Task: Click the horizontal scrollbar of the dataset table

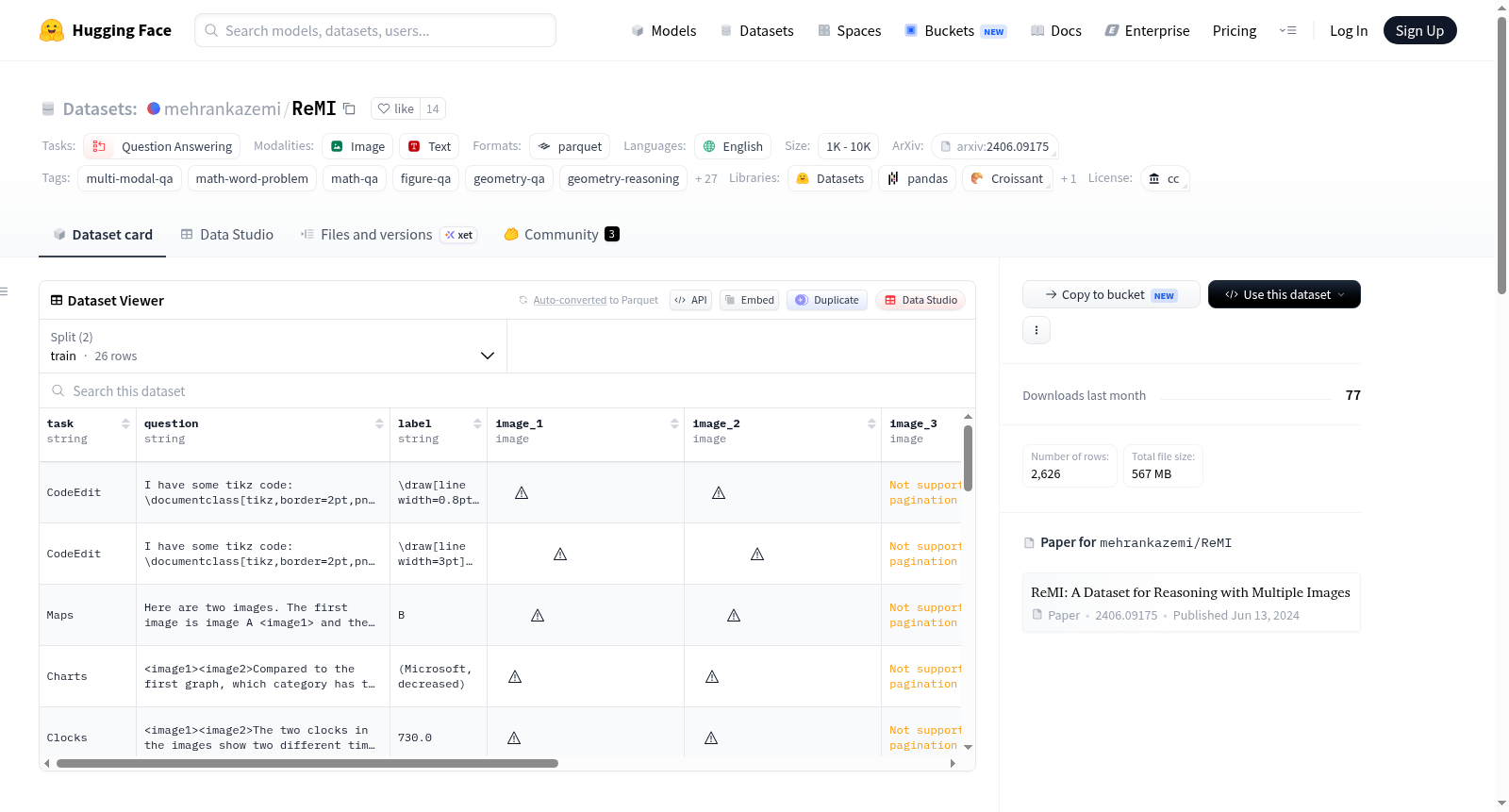Action: [307, 763]
